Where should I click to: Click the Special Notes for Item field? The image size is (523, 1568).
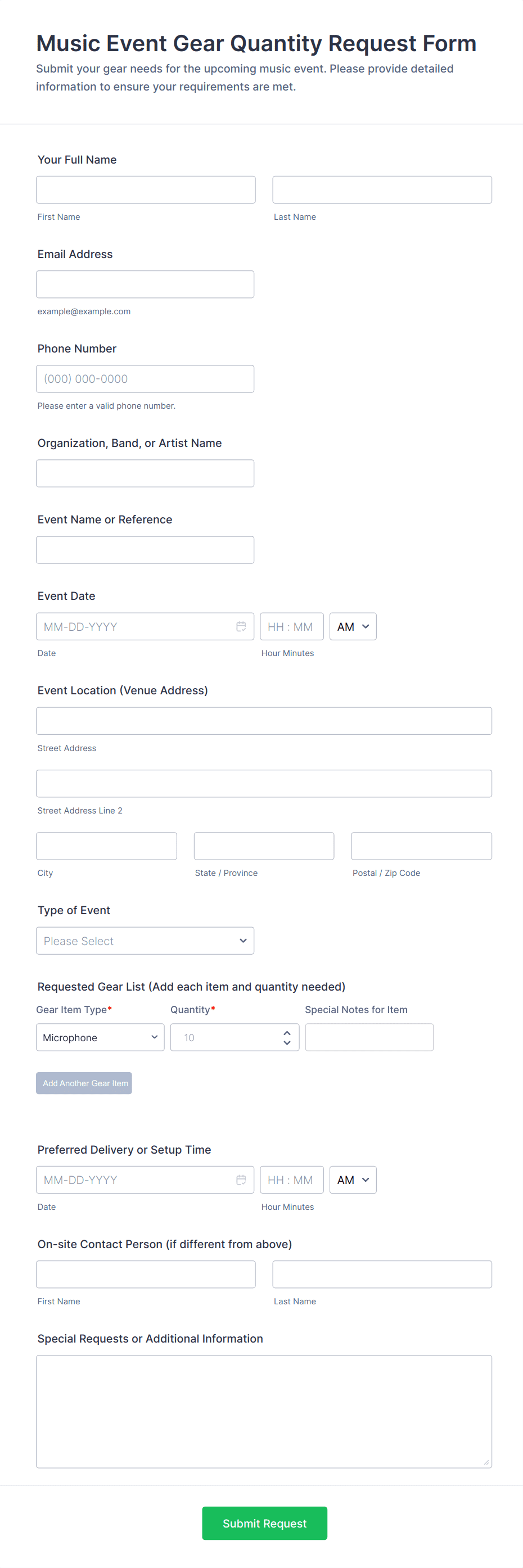pyautogui.click(x=369, y=1037)
